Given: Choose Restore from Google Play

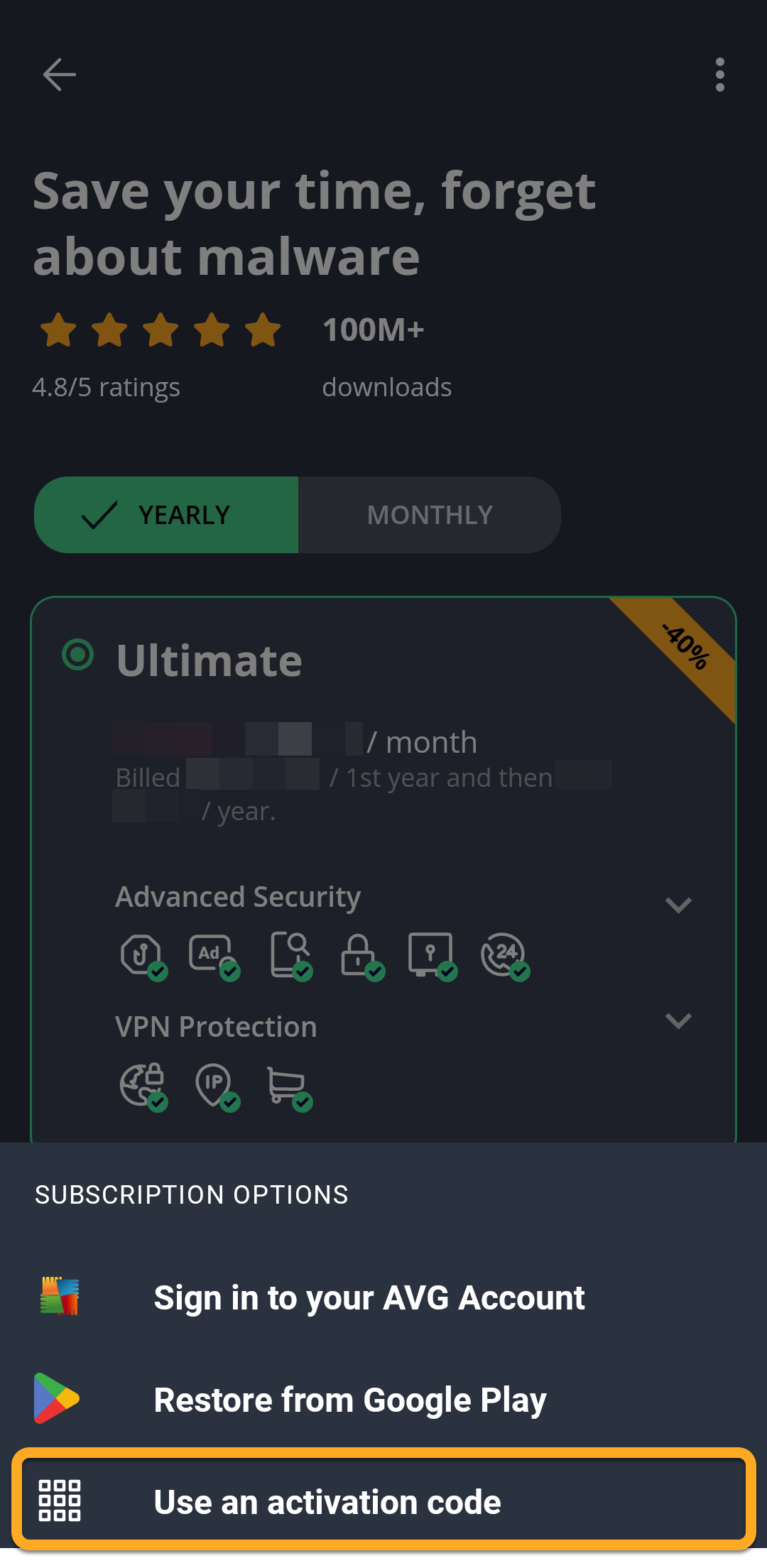Looking at the screenshot, I should (x=350, y=1400).
